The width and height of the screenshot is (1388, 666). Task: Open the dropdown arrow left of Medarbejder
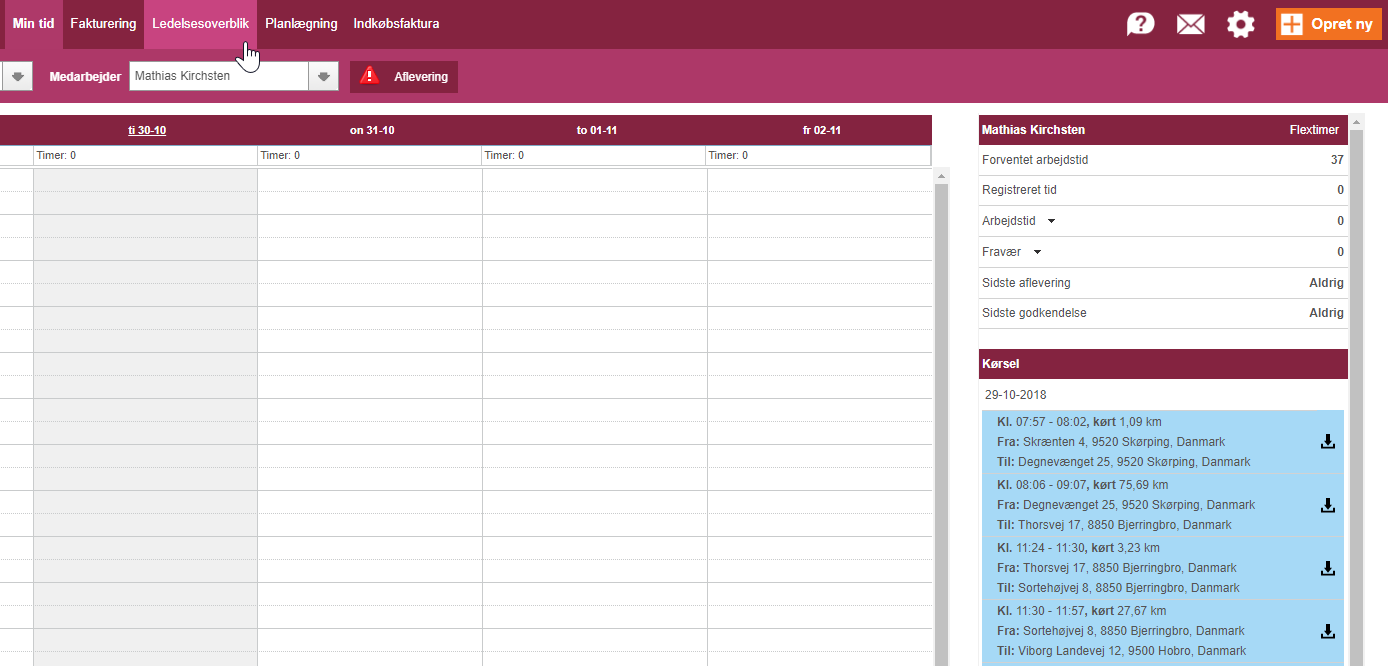click(x=17, y=77)
